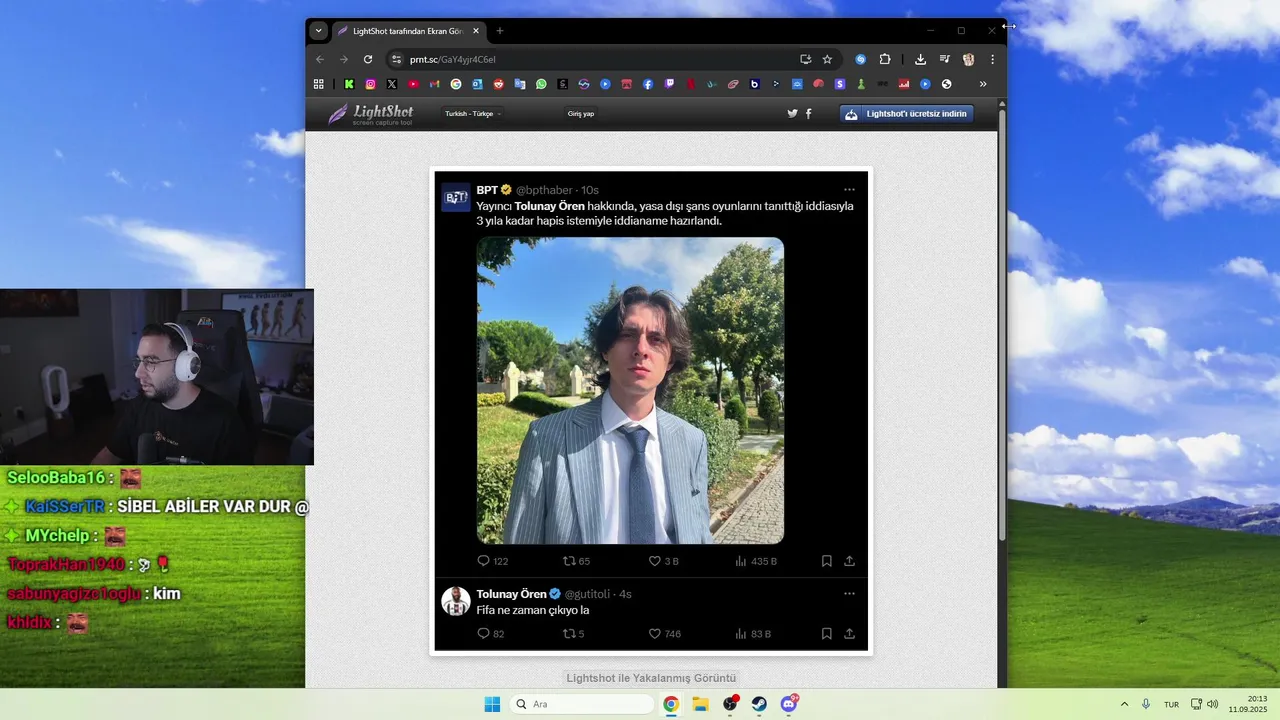The image size is (1280, 720).
Task: Click the microphone tray icon
Action: (x=1146, y=704)
